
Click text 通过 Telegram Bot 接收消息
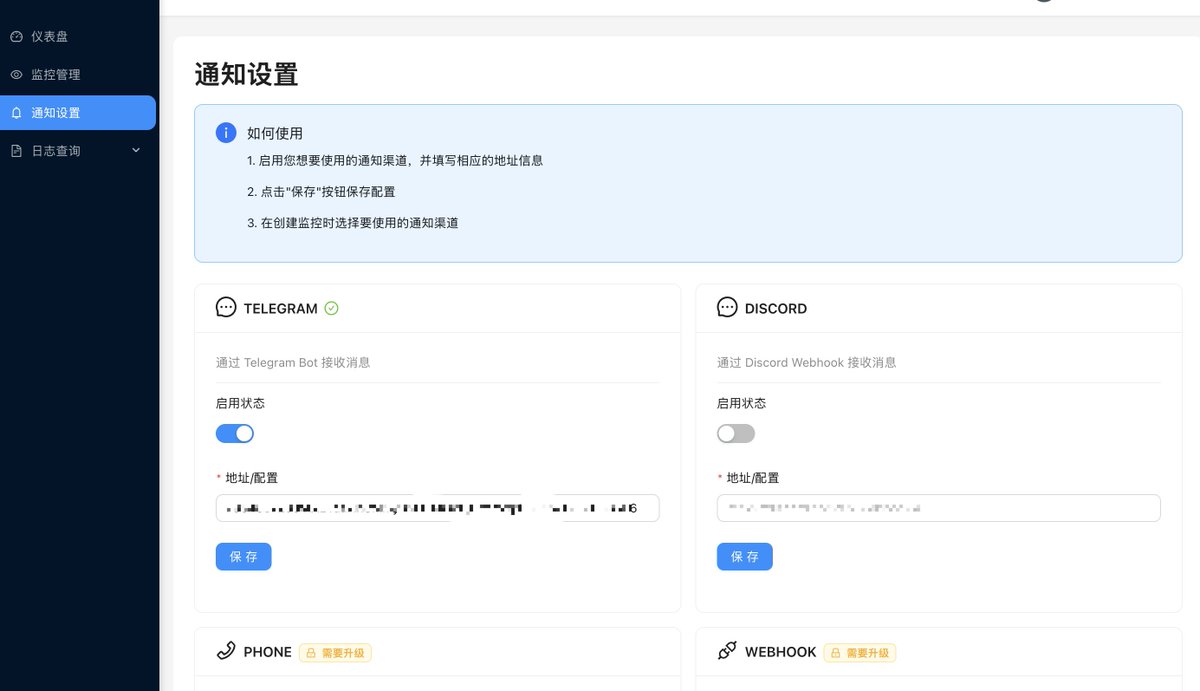tap(293, 362)
